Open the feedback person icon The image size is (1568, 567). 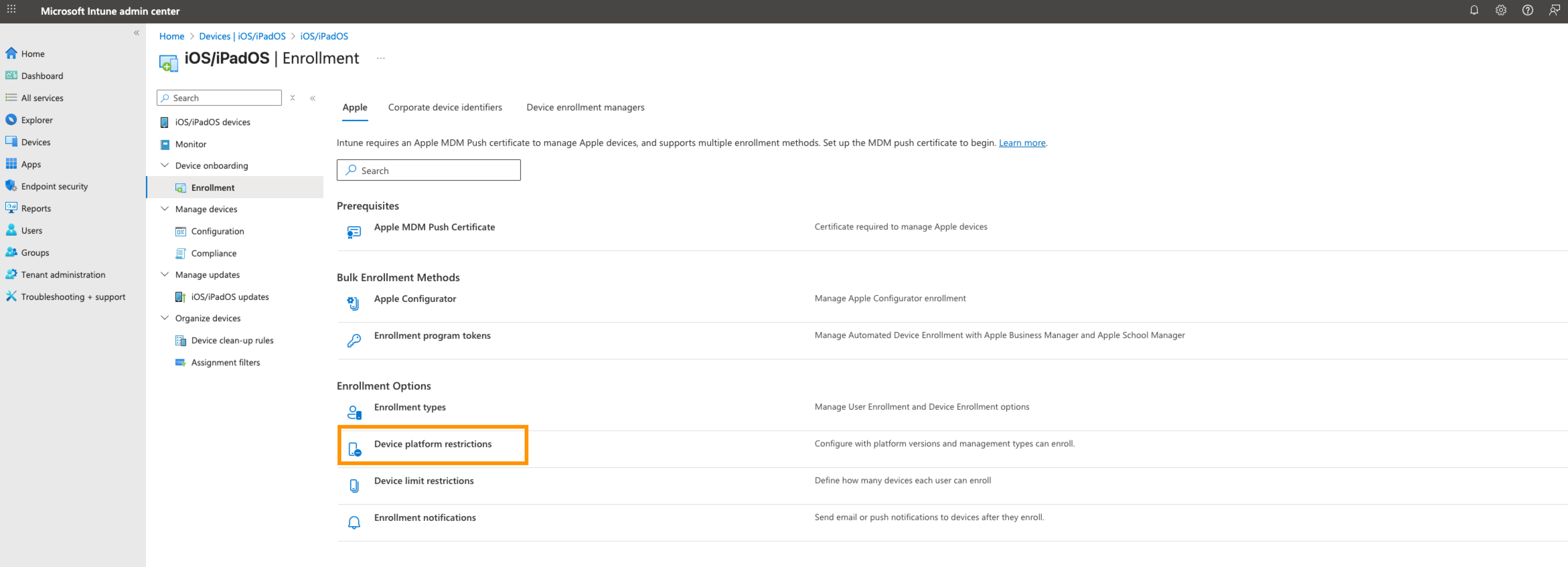click(1553, 10)
